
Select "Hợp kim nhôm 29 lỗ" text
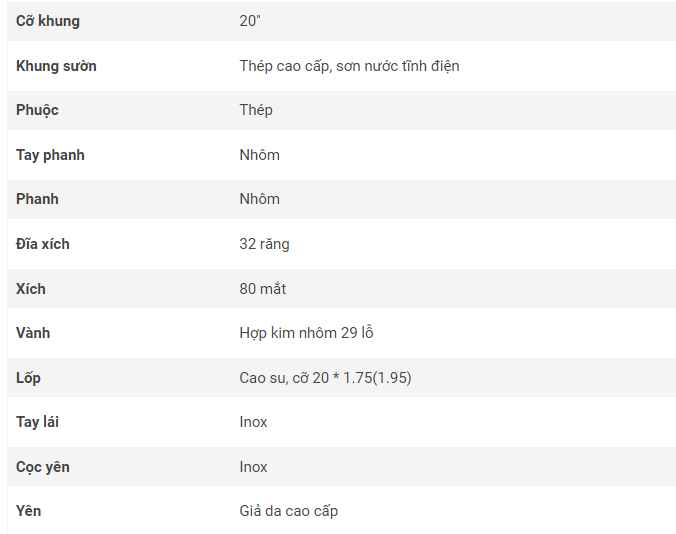[306, 333]
